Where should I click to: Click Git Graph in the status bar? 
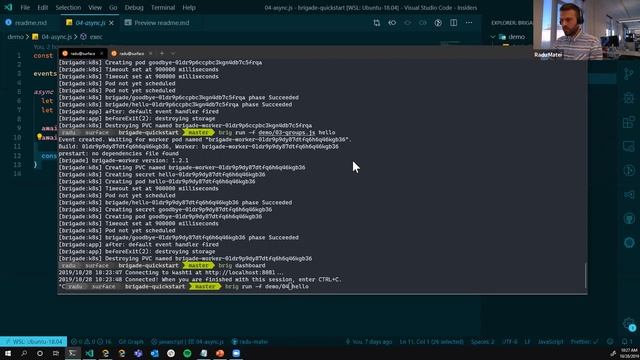pos(131,342)
